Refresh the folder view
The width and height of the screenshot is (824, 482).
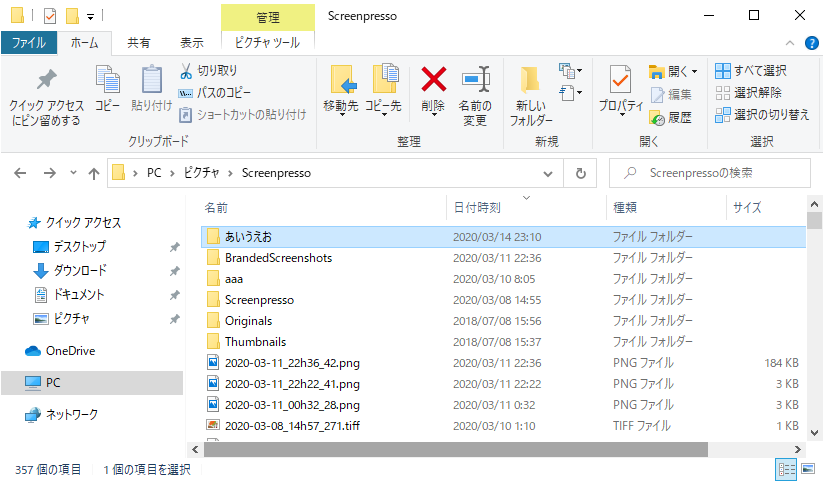[x=581, y=173]
